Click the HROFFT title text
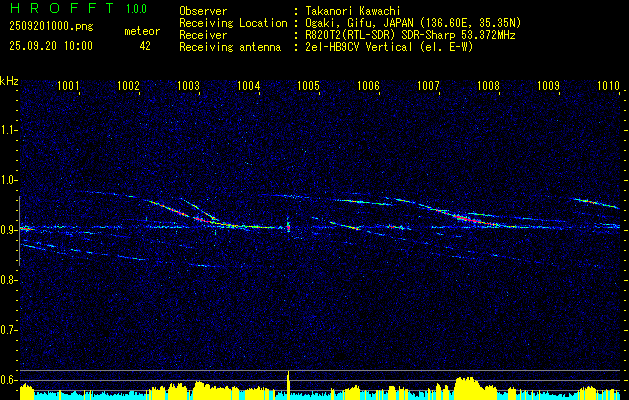This screenshot has height=400, width=629. pos(62,8)
